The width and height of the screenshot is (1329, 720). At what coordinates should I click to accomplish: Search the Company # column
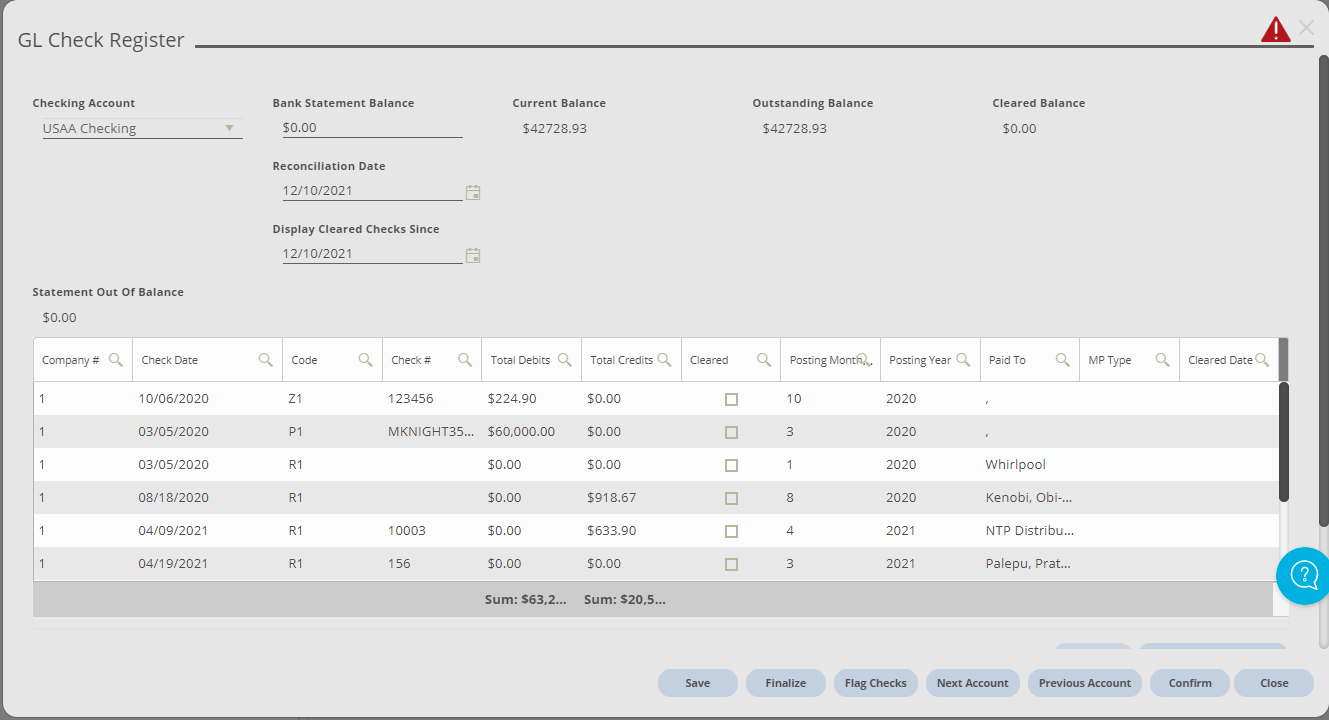116,360
